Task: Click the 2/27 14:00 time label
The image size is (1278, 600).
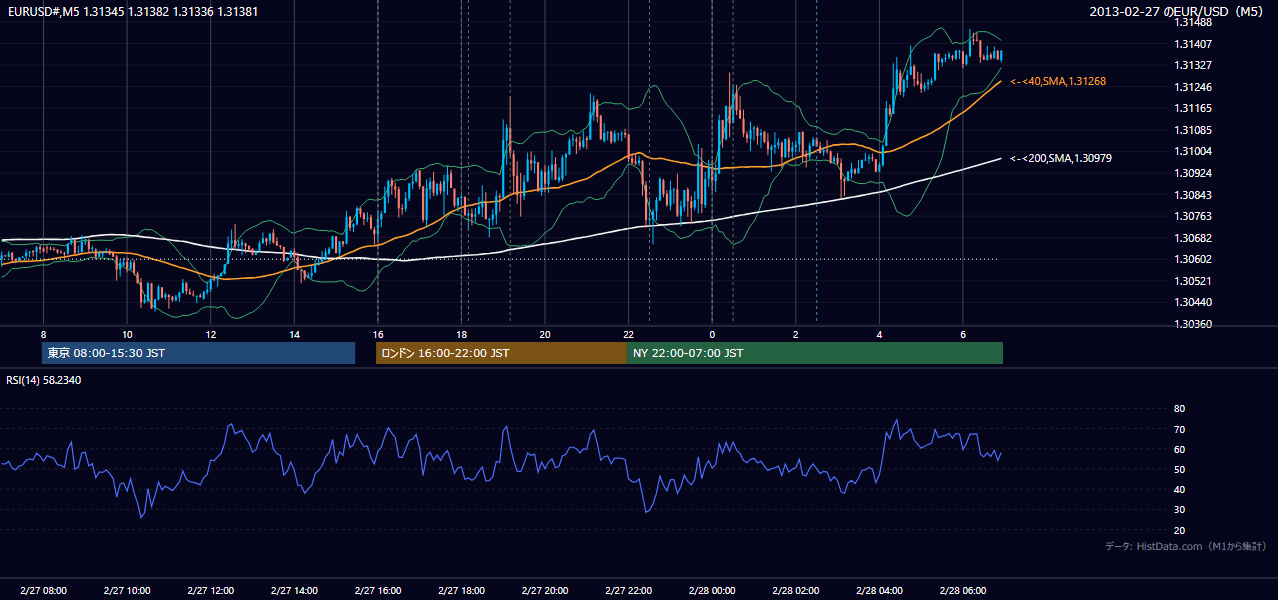Action: point(294,591)
